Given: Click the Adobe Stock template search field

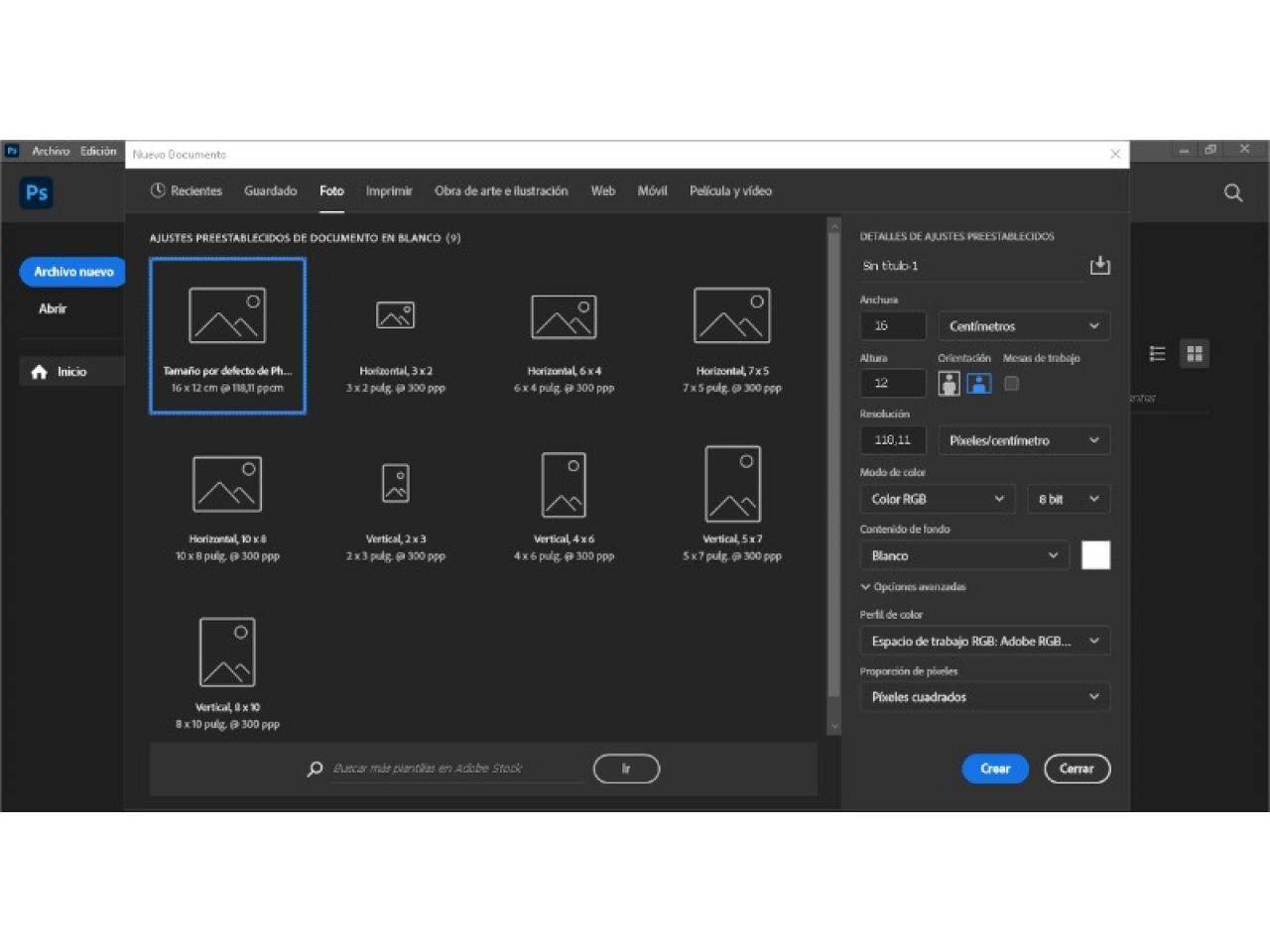Looking at the screenshot, I should pos(456,769).
